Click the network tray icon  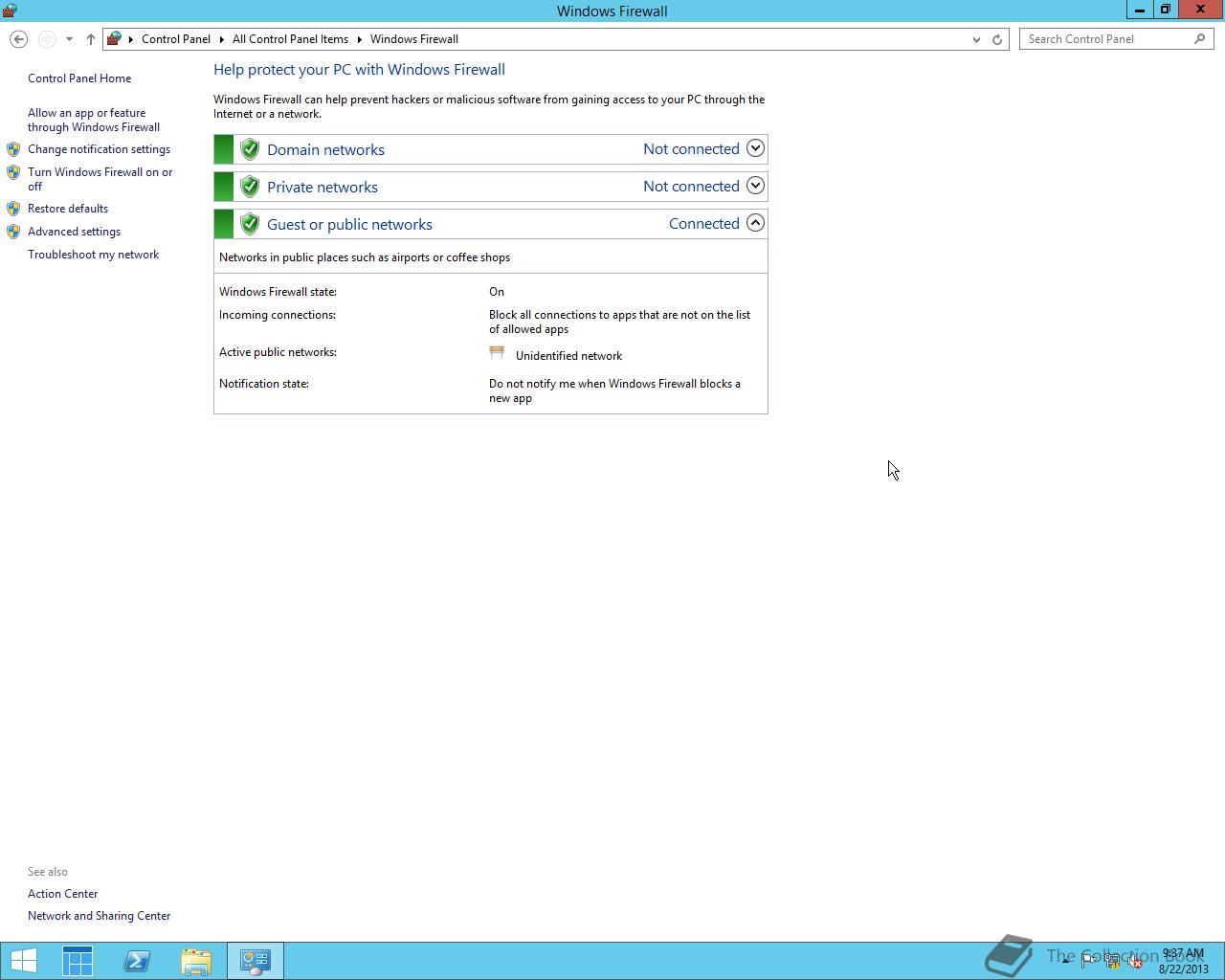pos(1112,961)
